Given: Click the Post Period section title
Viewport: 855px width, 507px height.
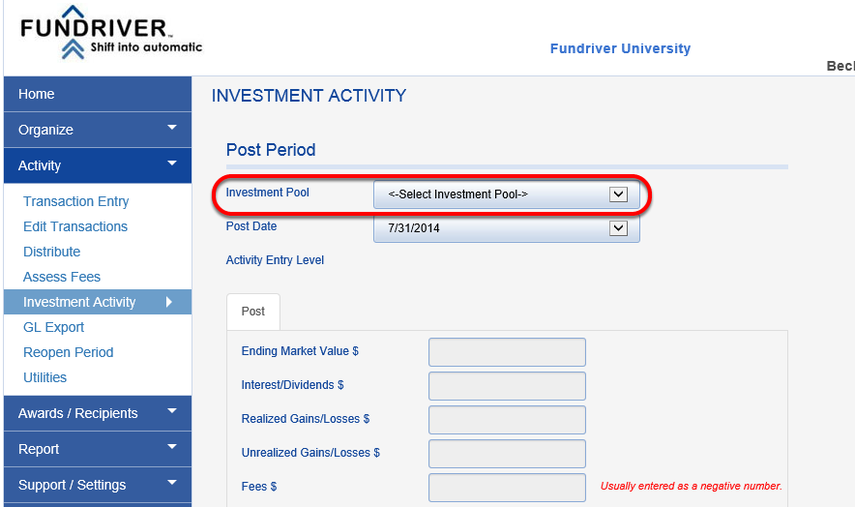Looking at the screenshot, I should 270,149.
